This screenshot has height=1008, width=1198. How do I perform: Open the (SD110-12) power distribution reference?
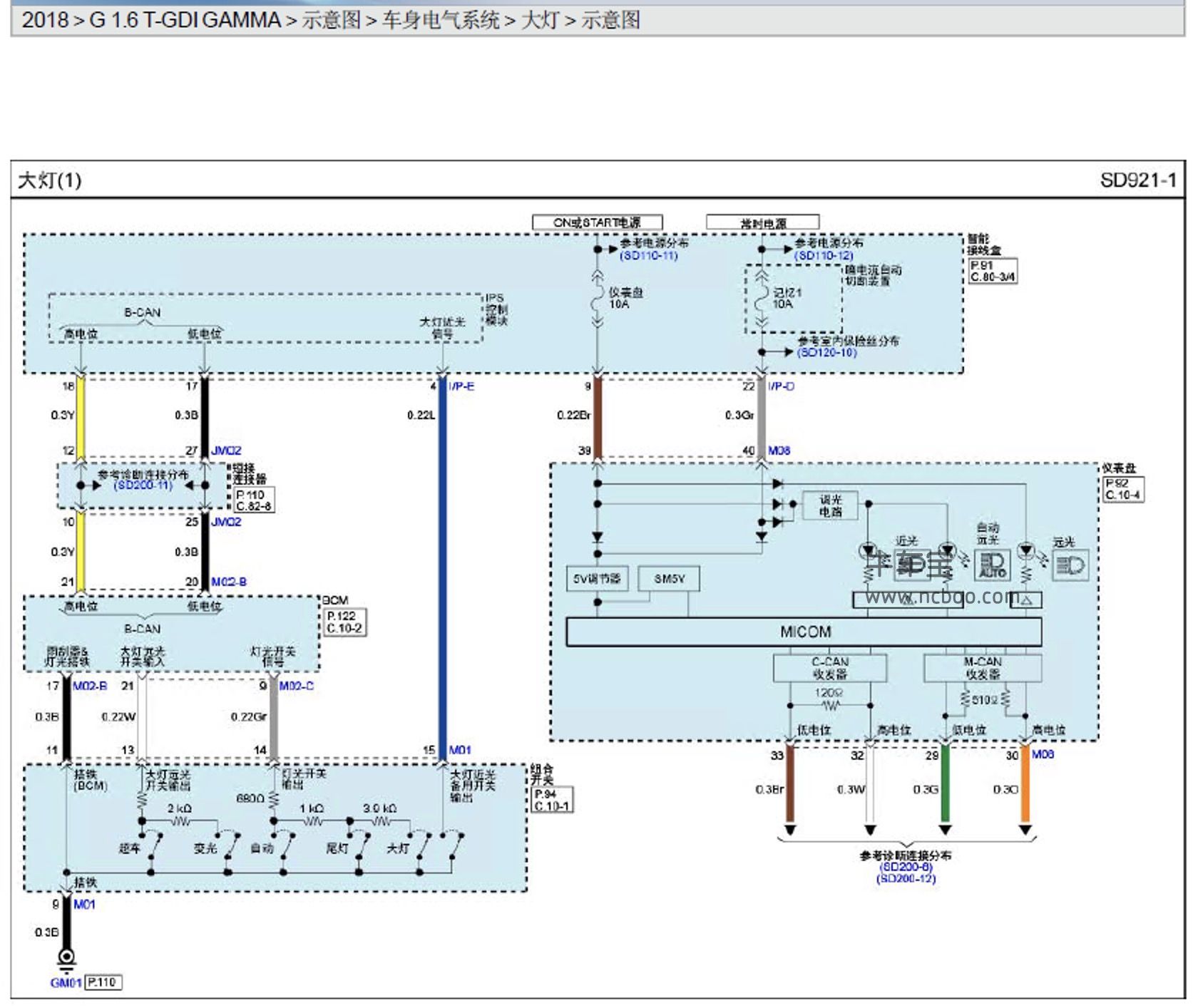pos(824,256)
